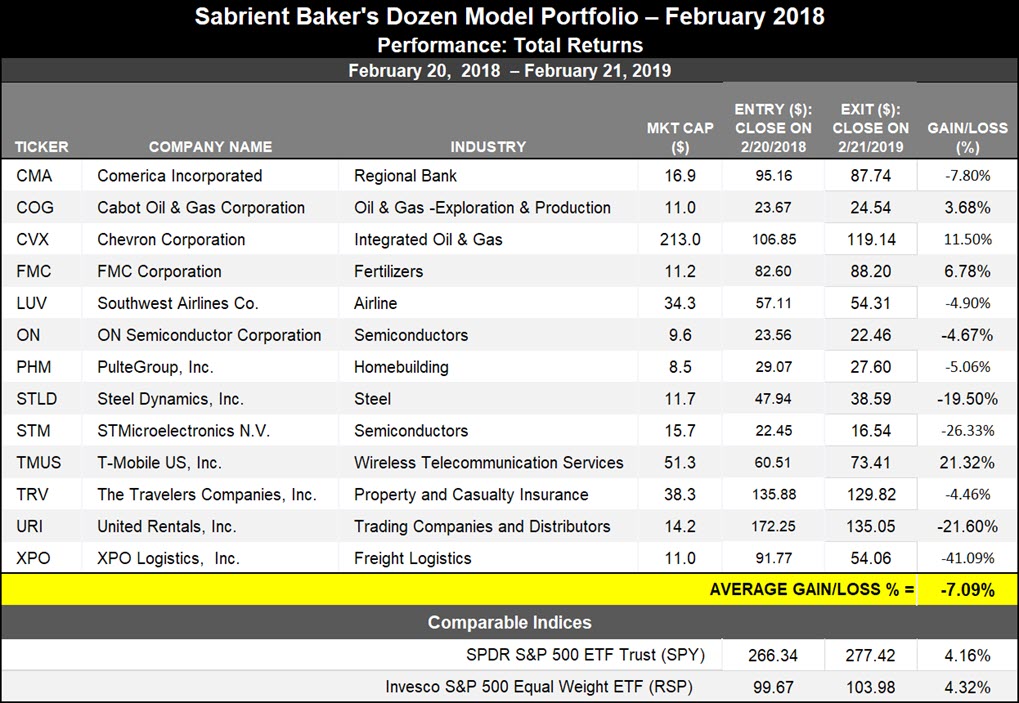This screenshot has height=703, width=1019.
Task: Click the 'Fertilizers' industry cell
Action: click(389, 271)
